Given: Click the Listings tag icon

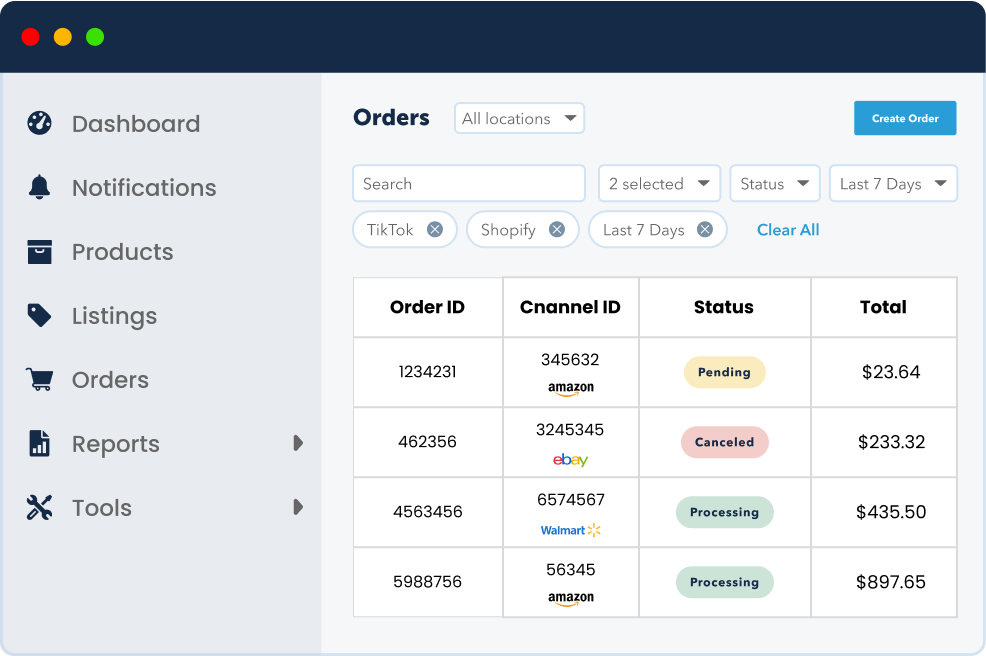Looking at the screenshot, I should tap(39, 316).
